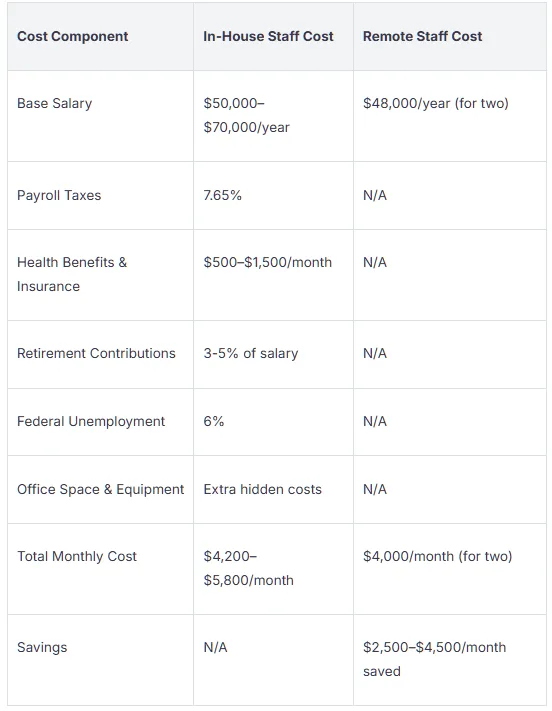Select the 6% unemployment value
Screen dimensions: 552x711
(214, 421)
